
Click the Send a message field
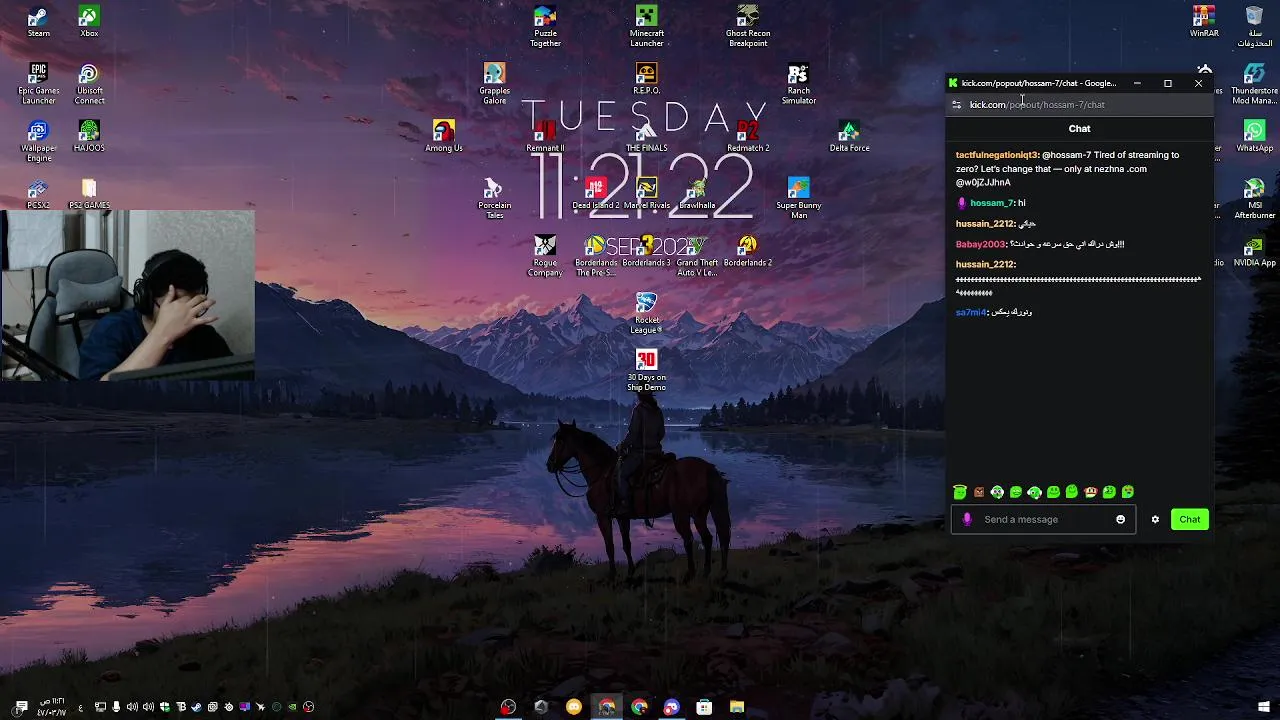point(1043,519)
